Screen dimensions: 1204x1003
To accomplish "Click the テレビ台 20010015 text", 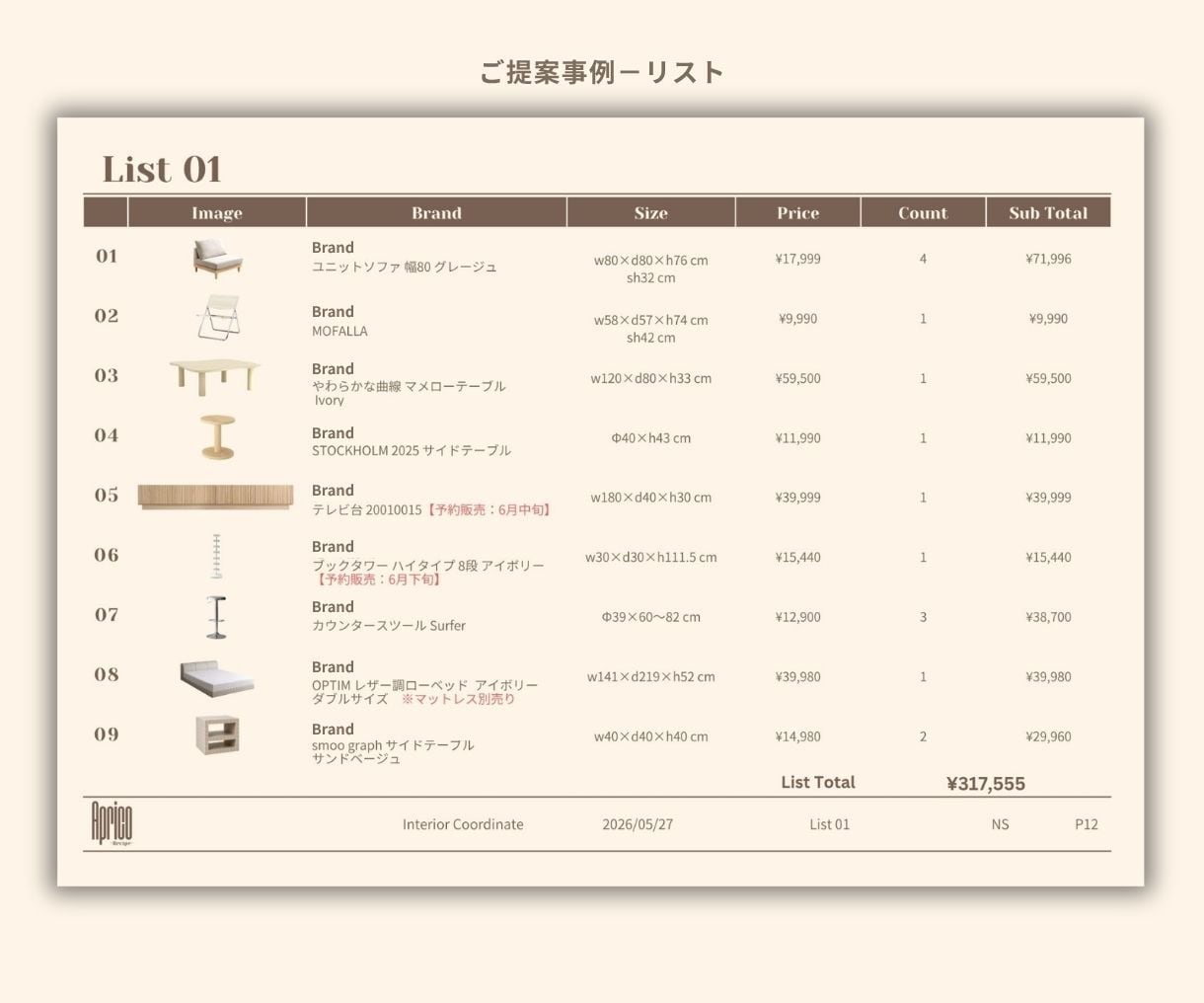I will tap(366, 509).
